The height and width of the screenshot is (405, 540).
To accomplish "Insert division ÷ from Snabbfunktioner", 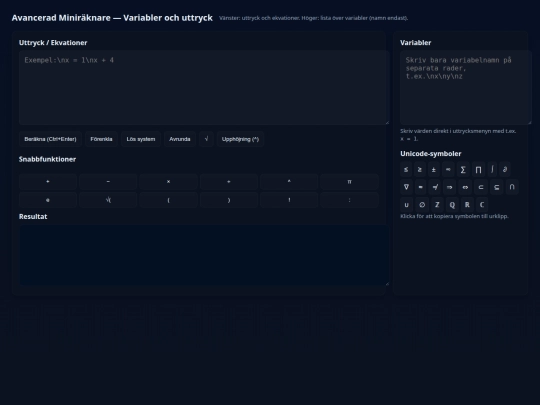I will point(229,181).
